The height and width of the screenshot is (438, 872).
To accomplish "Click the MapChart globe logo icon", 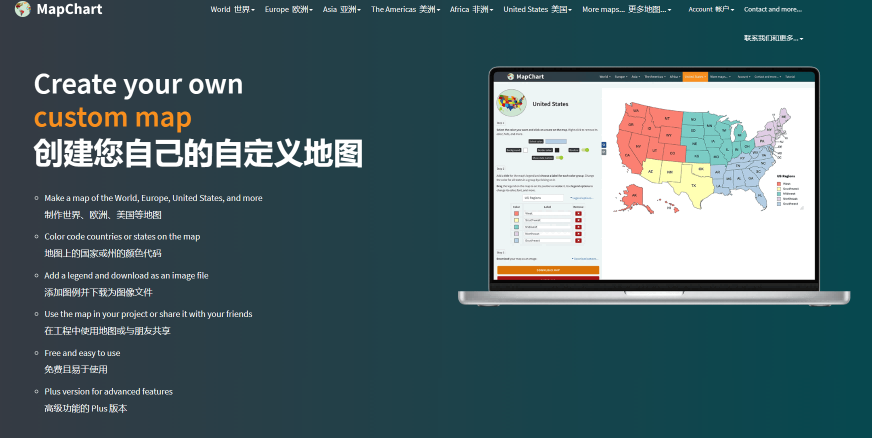I will [x=22, y=9].
